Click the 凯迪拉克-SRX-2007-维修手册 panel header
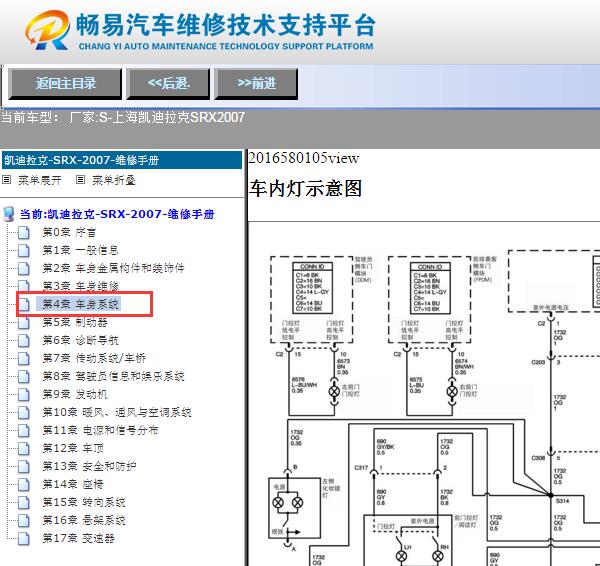The height and width of the screenshot is (566, 600). pyautogui.click(x=122, y=160)
